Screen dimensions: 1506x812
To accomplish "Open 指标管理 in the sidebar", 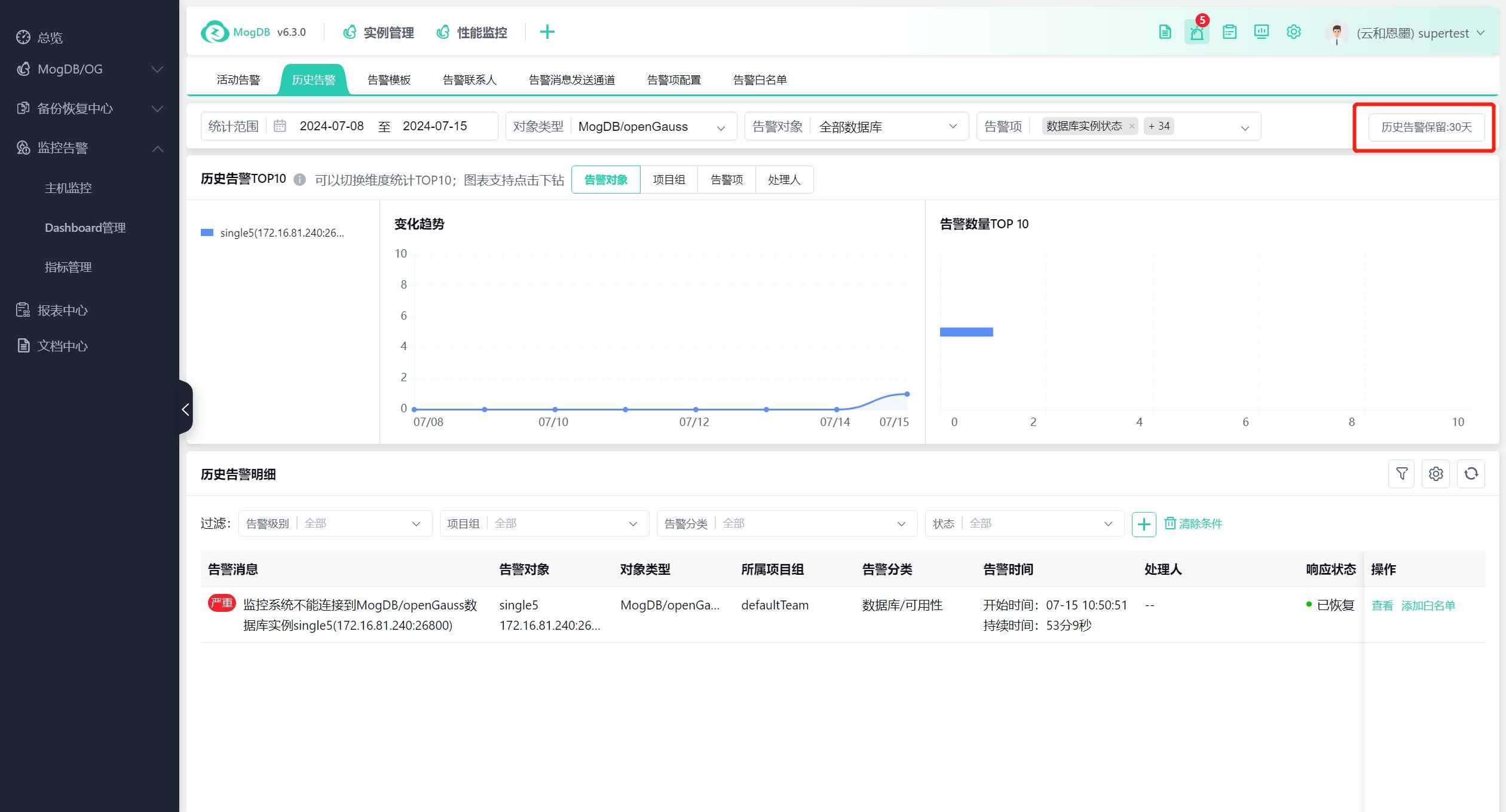I will (x=68, y=267).
